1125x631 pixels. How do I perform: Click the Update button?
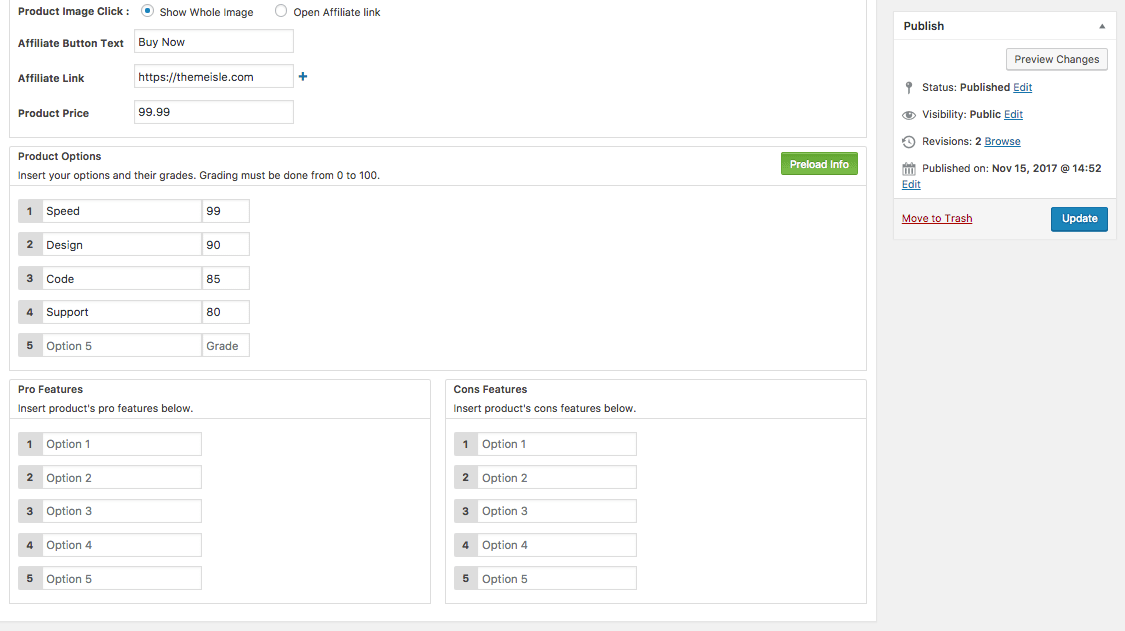coord(1079,219)
